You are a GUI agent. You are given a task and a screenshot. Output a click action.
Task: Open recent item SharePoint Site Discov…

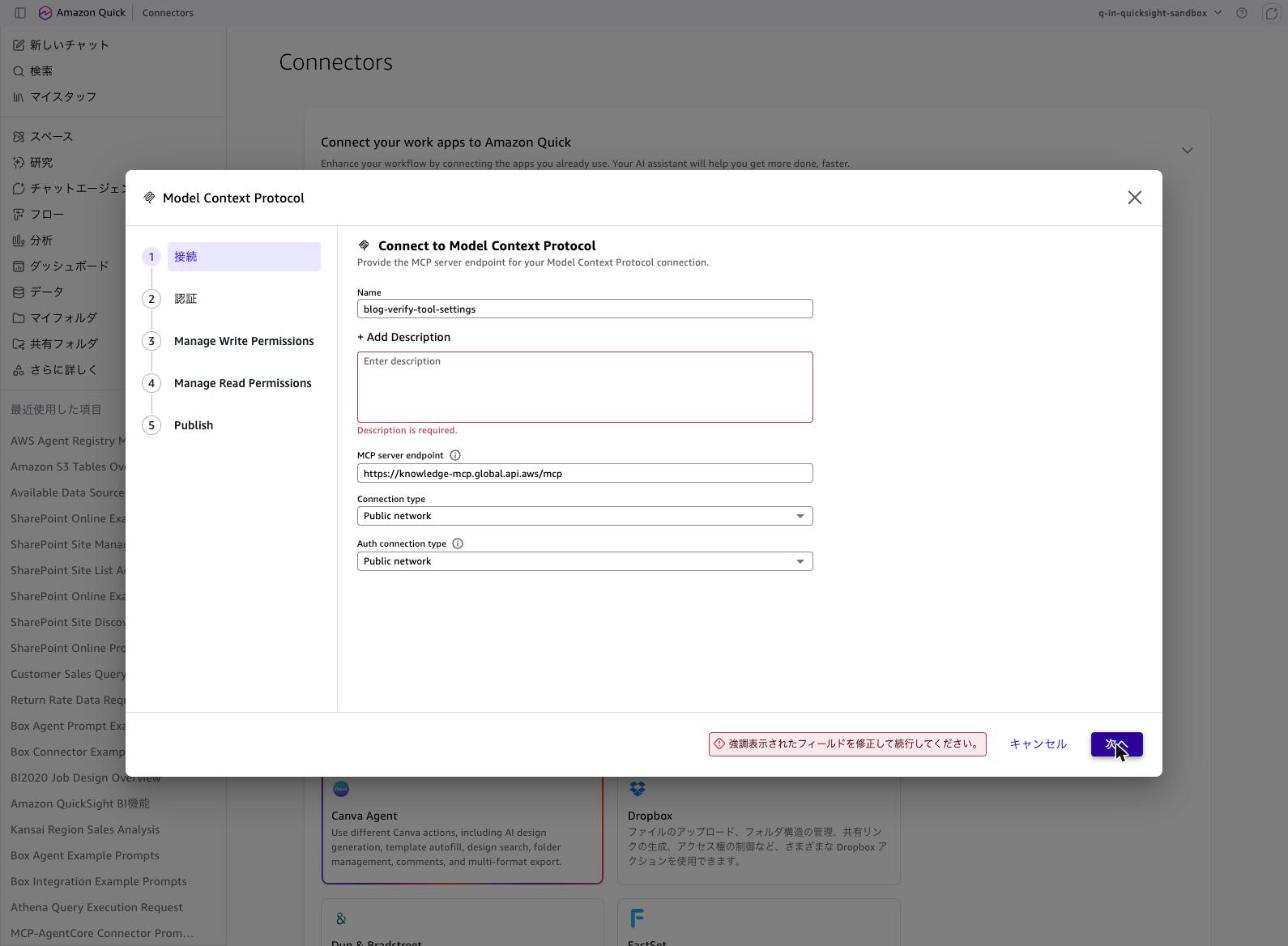[68, 623]
